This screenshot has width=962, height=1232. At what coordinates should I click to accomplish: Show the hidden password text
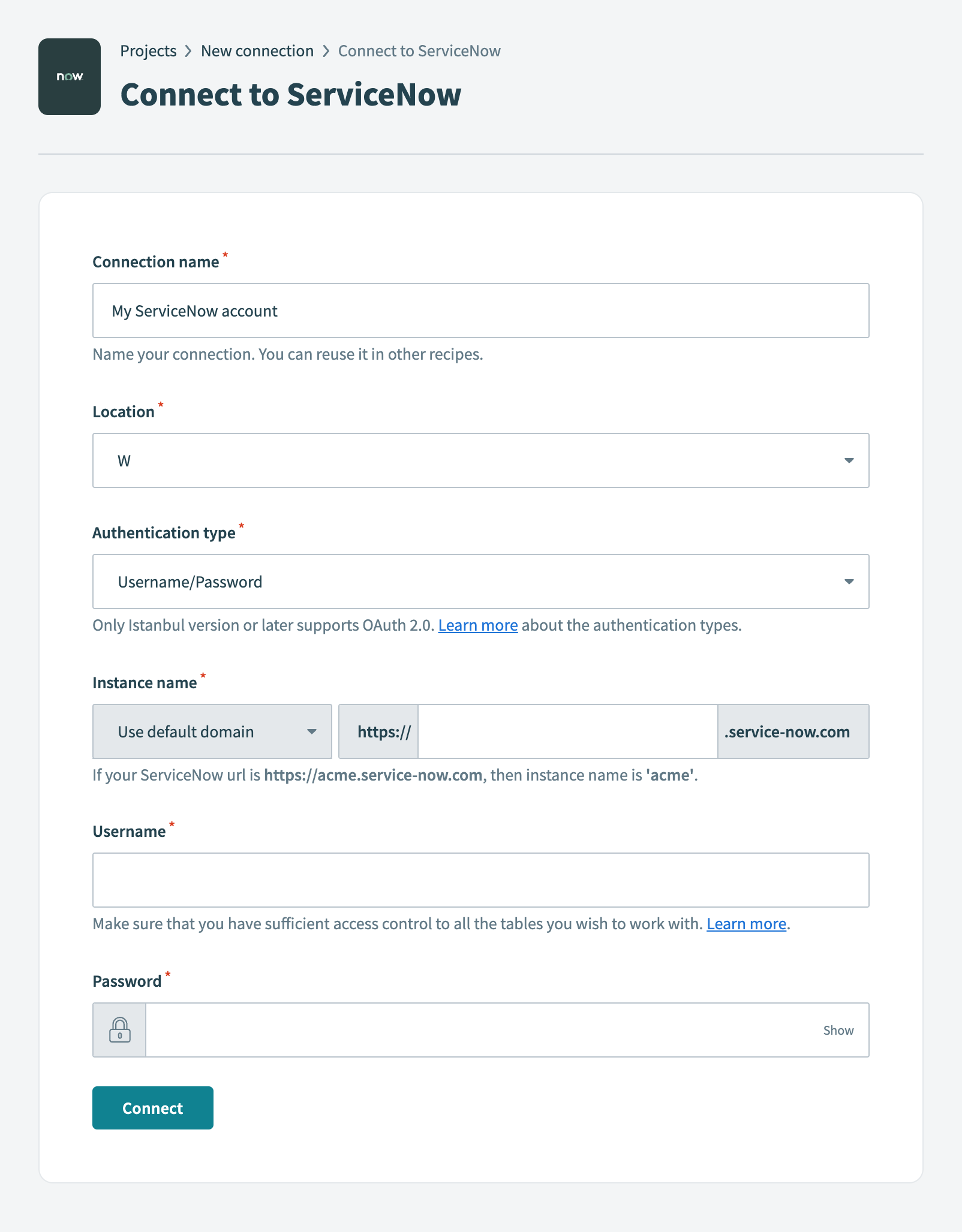pos(838,1029)
